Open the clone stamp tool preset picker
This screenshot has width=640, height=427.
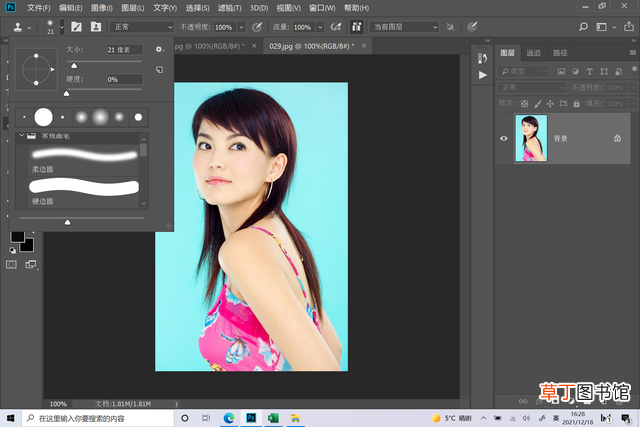(x=21, y=27)
